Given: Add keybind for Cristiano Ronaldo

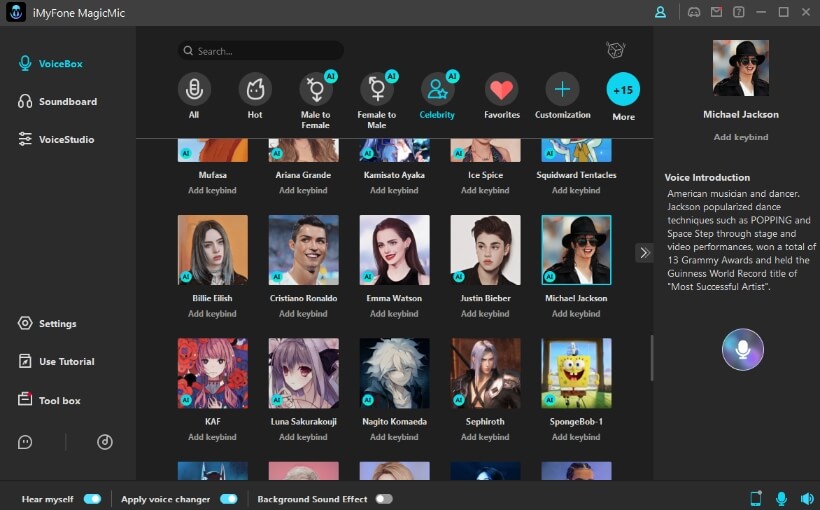Looking at the screenshot, I should point(303,314).
